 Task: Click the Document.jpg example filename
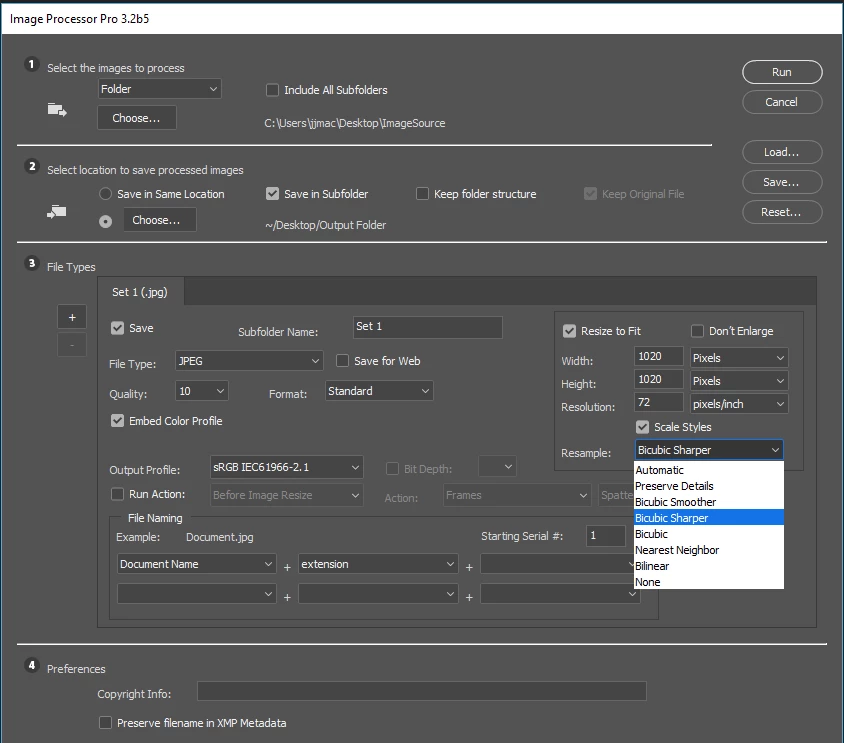coord(220,537)
